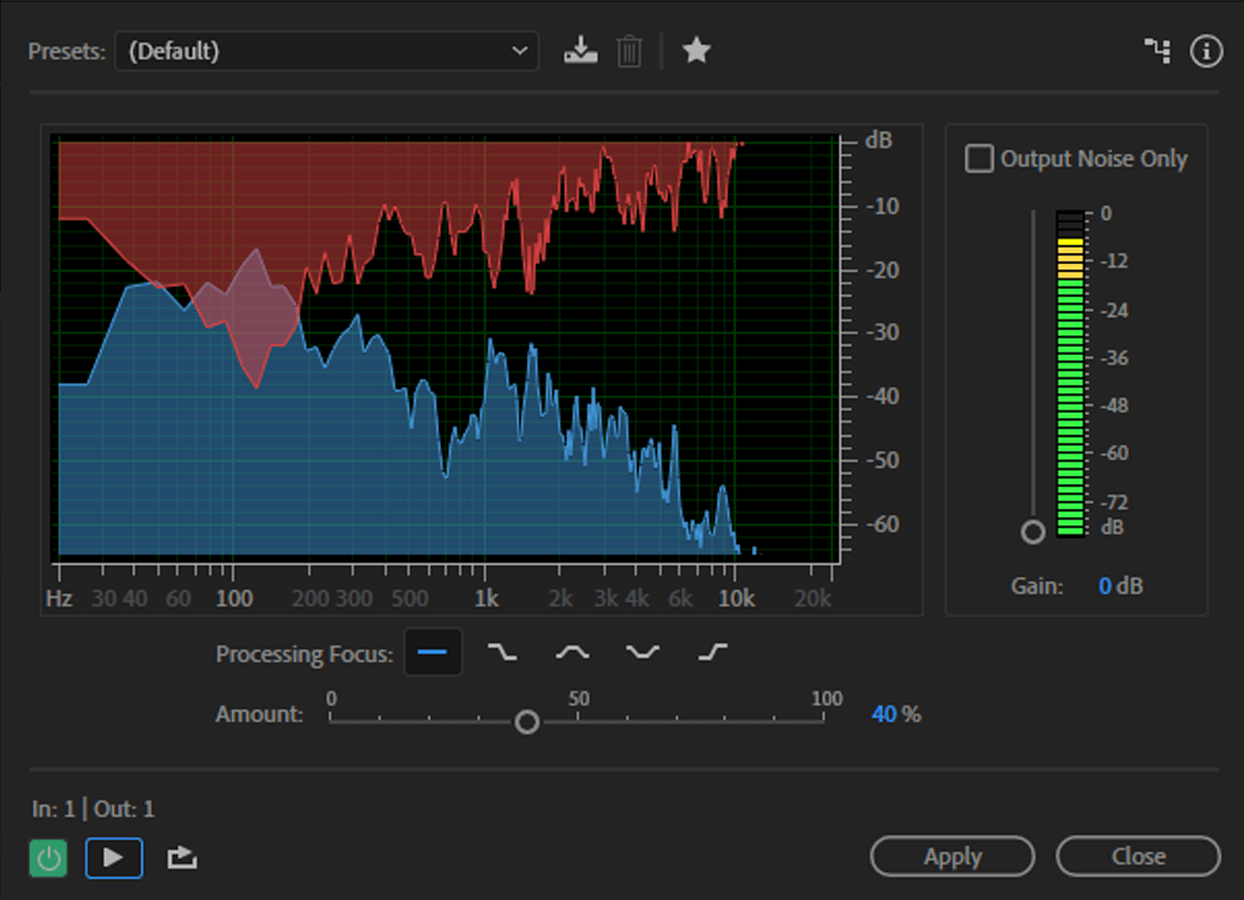Click the Gain 0 dB value field
The image size is (1244, 900).
coord(1105,586)
